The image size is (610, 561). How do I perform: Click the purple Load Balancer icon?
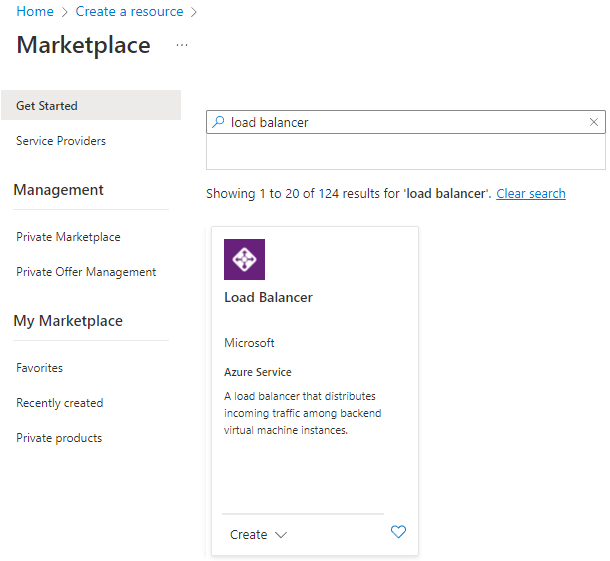coord(244,259)
